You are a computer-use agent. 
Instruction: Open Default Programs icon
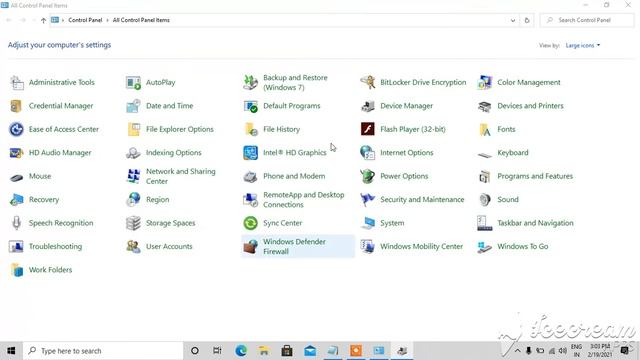[250, 106]
